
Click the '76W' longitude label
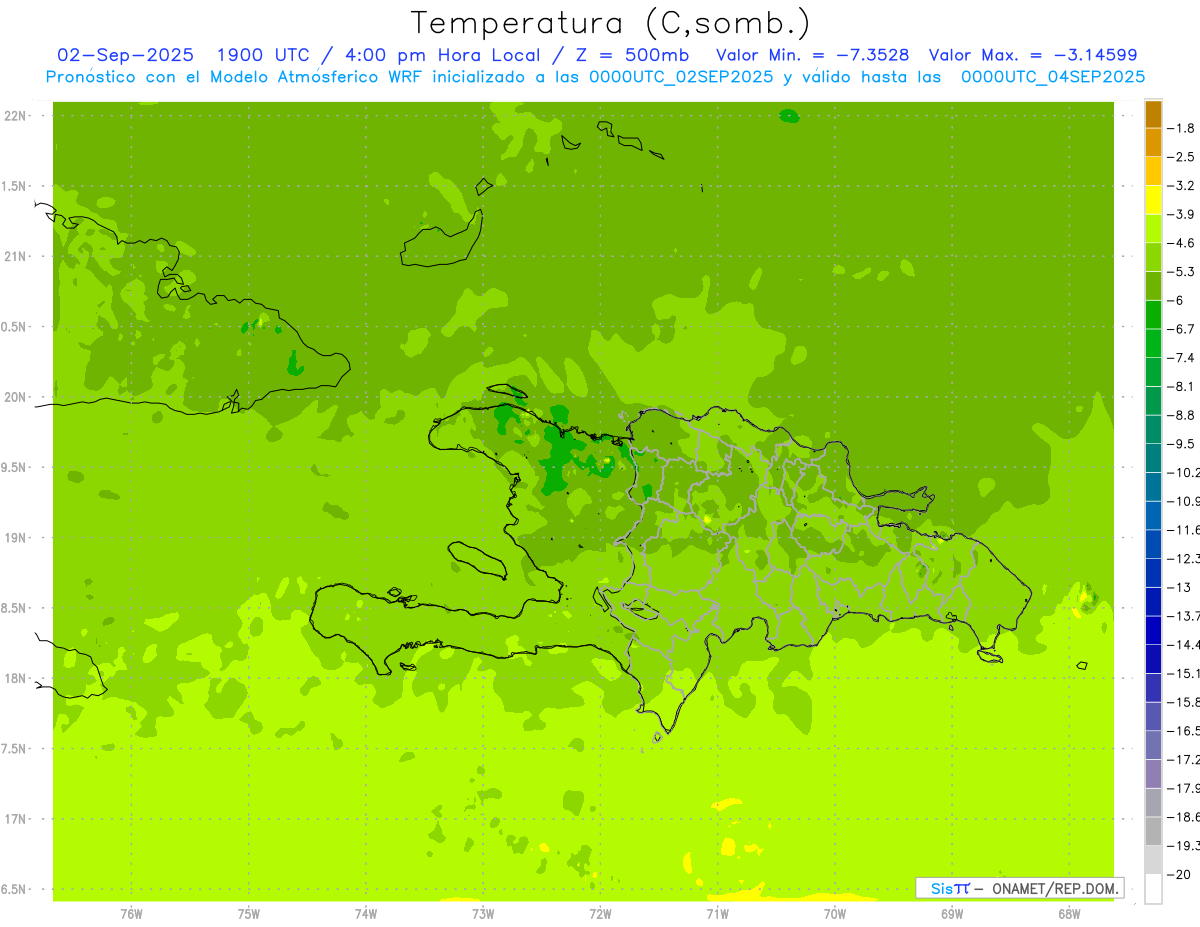pyautogui.click(x=131, y=914)
